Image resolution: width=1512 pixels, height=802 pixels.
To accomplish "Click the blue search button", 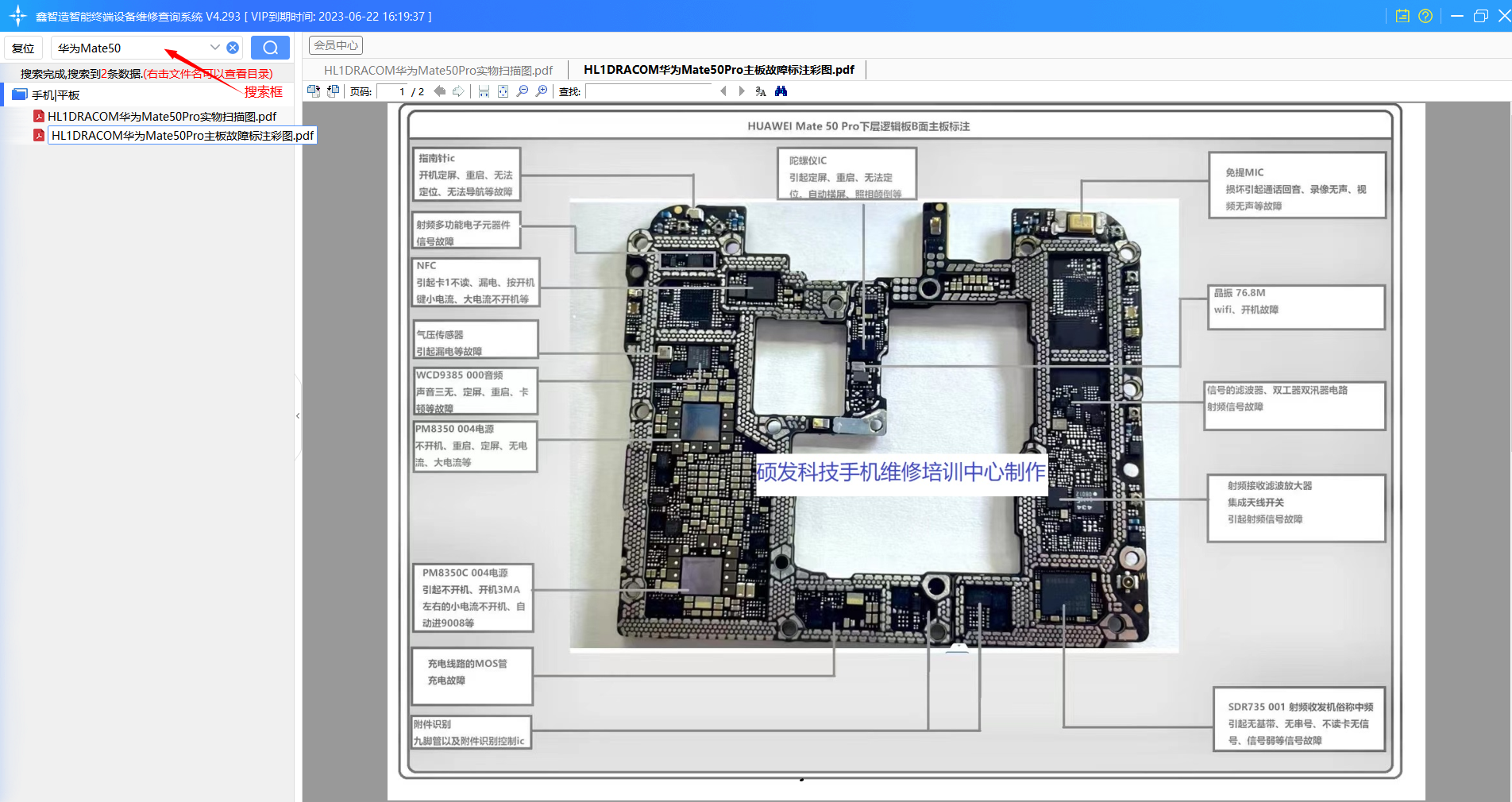I will (x=270, y=48).
